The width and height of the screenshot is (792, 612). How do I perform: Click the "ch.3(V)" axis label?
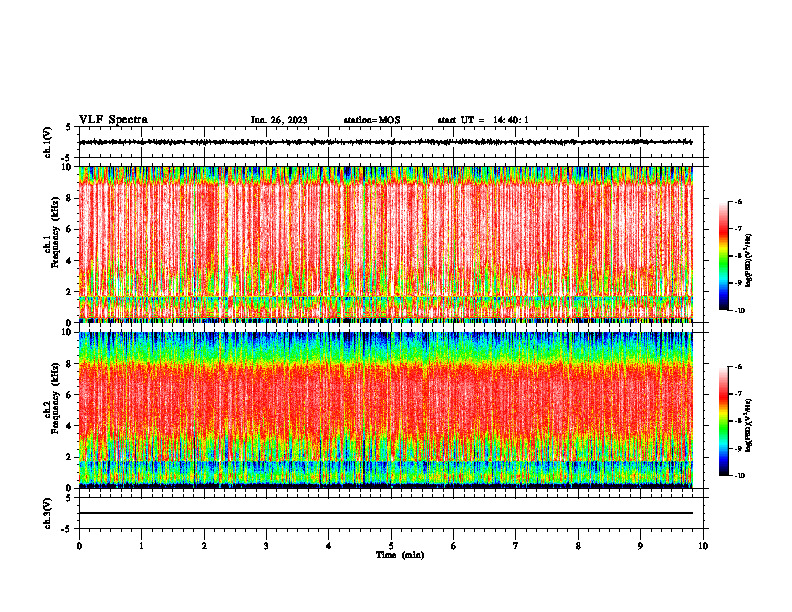click(x=48, y=514)
